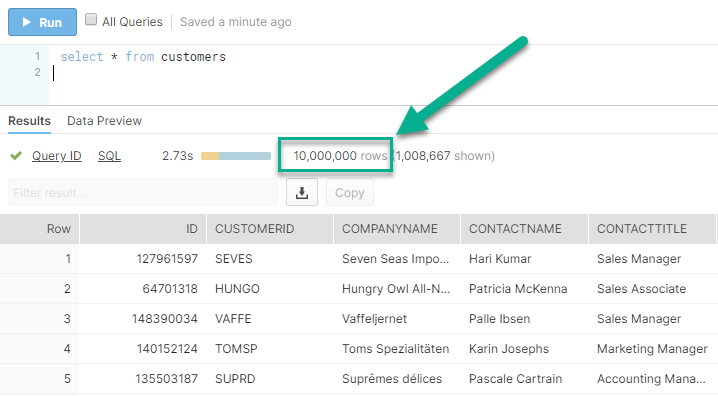Select the Vaffeljernet company cell
Image resolution: width=718 pixels, height=396 pixels.
tap(397, 319)
